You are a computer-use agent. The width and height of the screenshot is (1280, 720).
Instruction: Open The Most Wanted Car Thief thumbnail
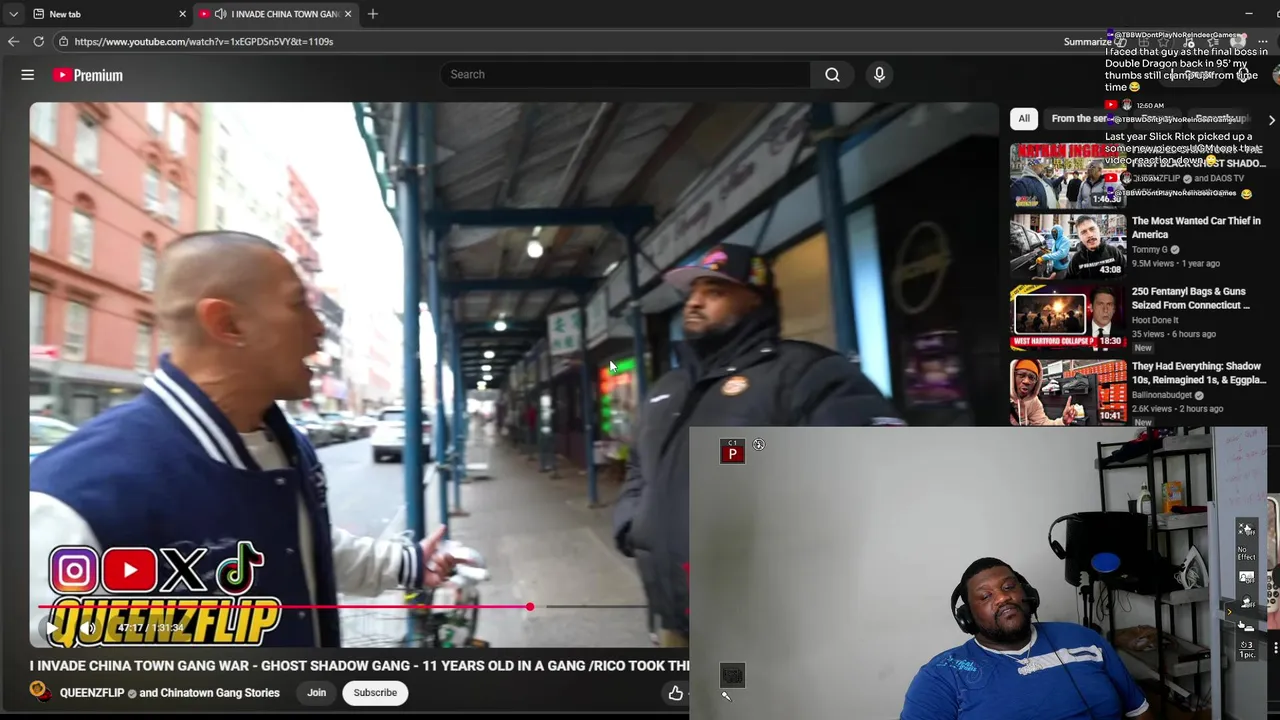[x=1067, y=246]
